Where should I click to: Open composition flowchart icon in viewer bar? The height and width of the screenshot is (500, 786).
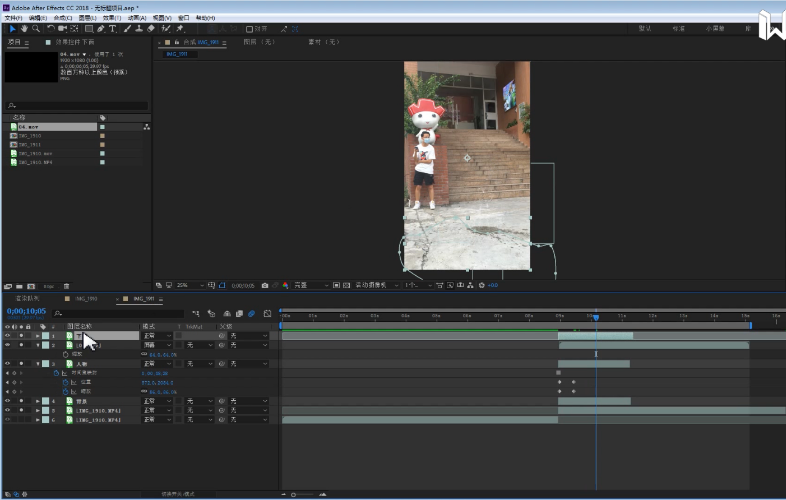(x=470, y=285)
